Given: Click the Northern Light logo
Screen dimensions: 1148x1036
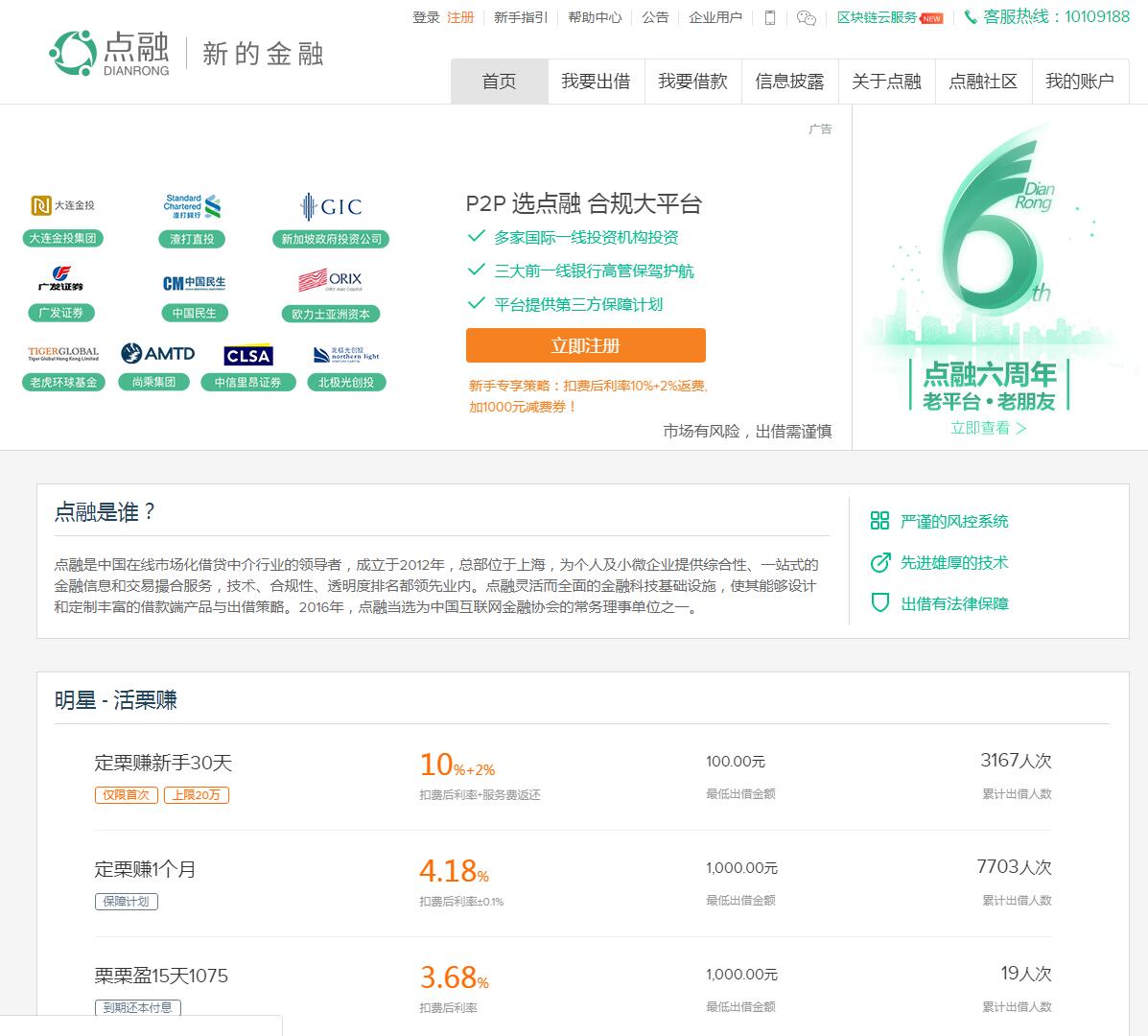Looking at the screenshot, I should coord(345,354).
